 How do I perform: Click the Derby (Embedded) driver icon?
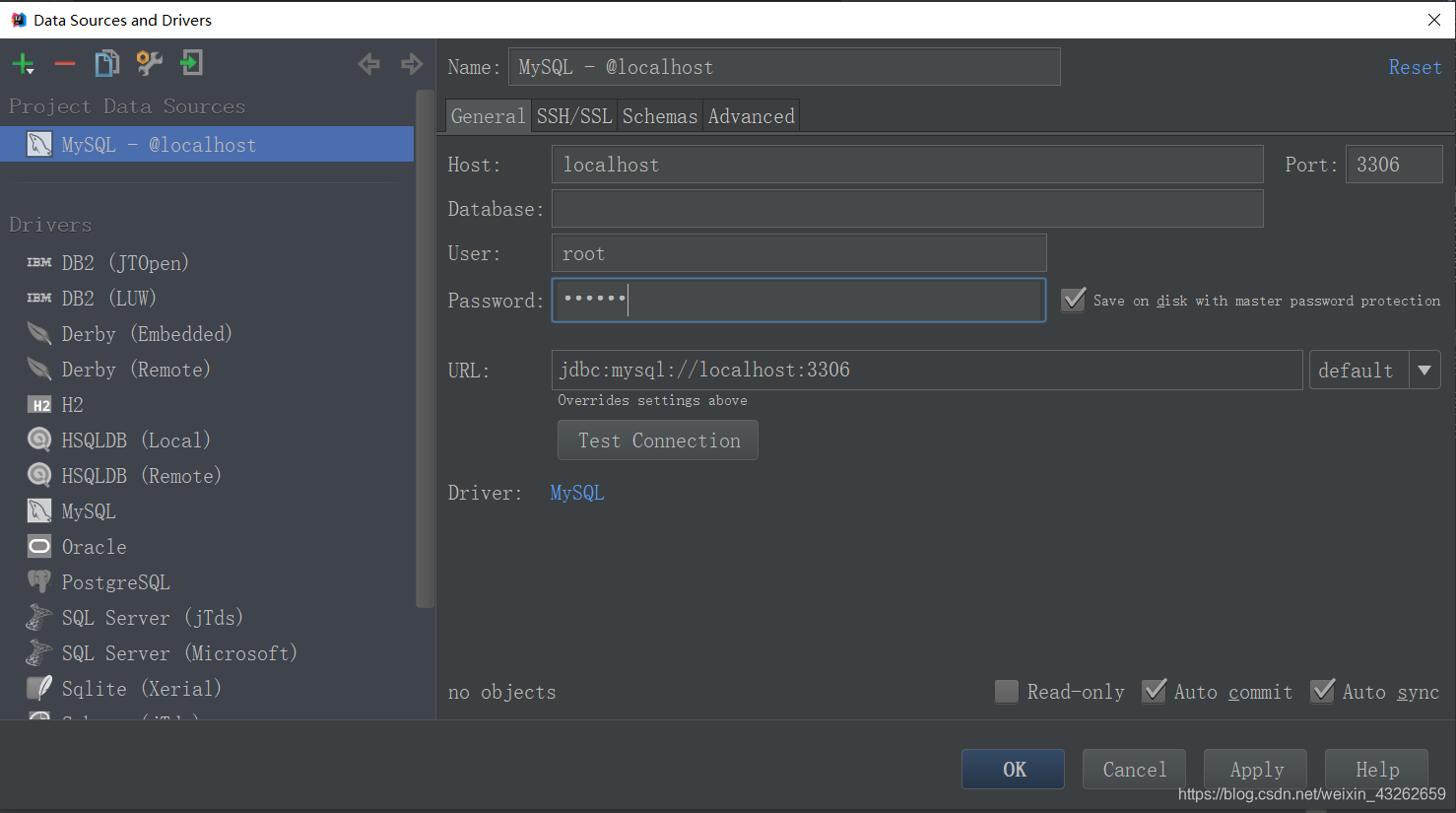pyautogui.click(x=39, y=333)
